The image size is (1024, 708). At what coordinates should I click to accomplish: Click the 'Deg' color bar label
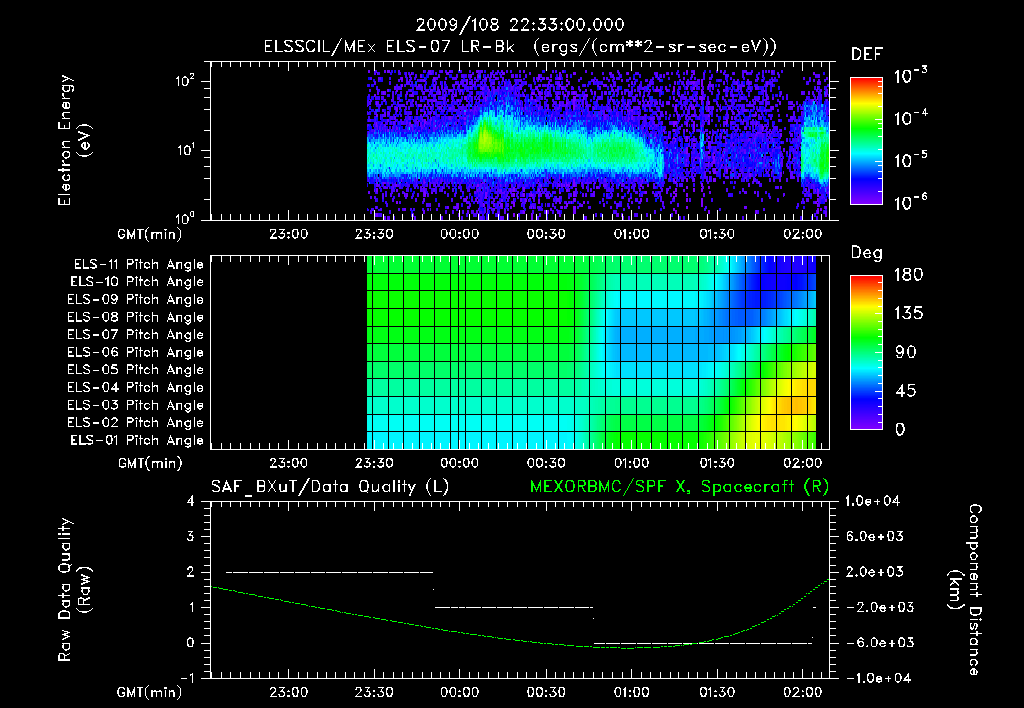click(867, 253)
